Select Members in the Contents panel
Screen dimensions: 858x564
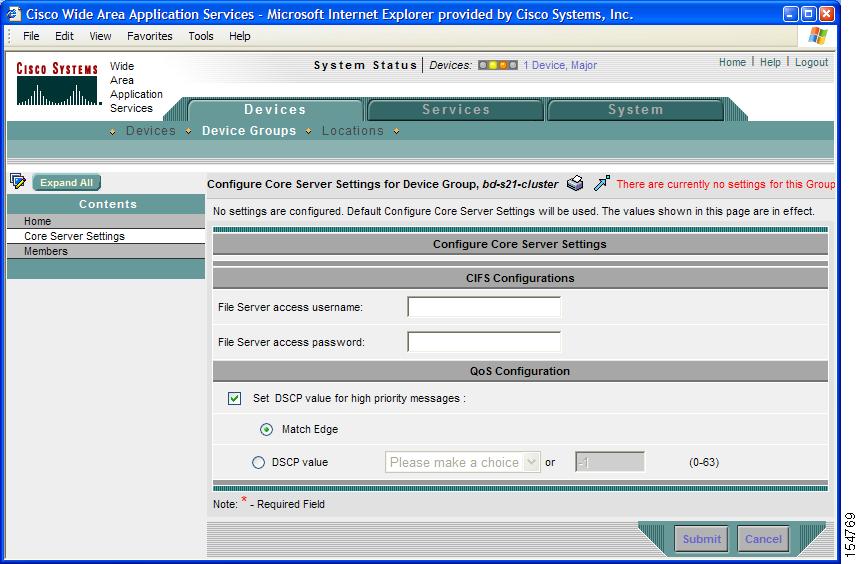(x=106, y=251)
